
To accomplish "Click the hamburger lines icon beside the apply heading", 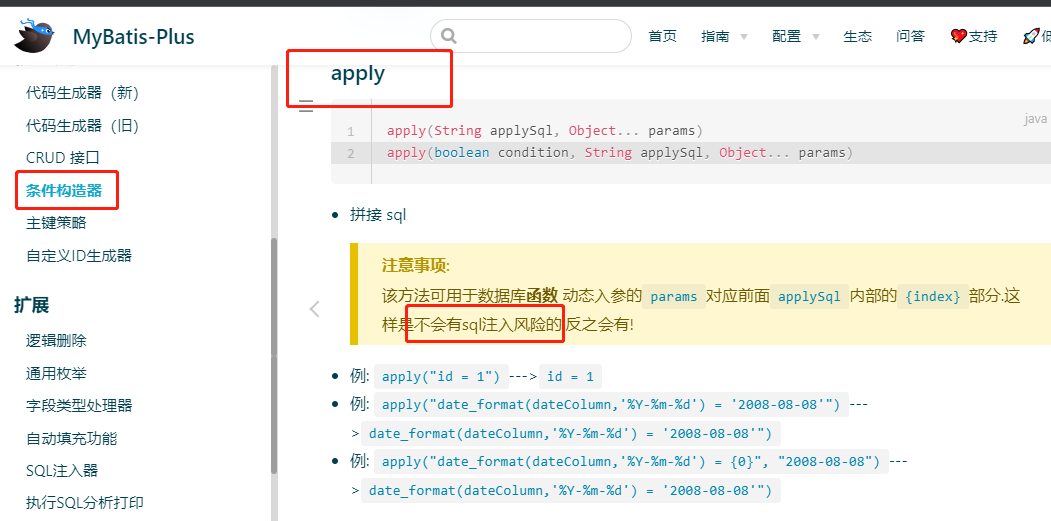I will [306, 105].
